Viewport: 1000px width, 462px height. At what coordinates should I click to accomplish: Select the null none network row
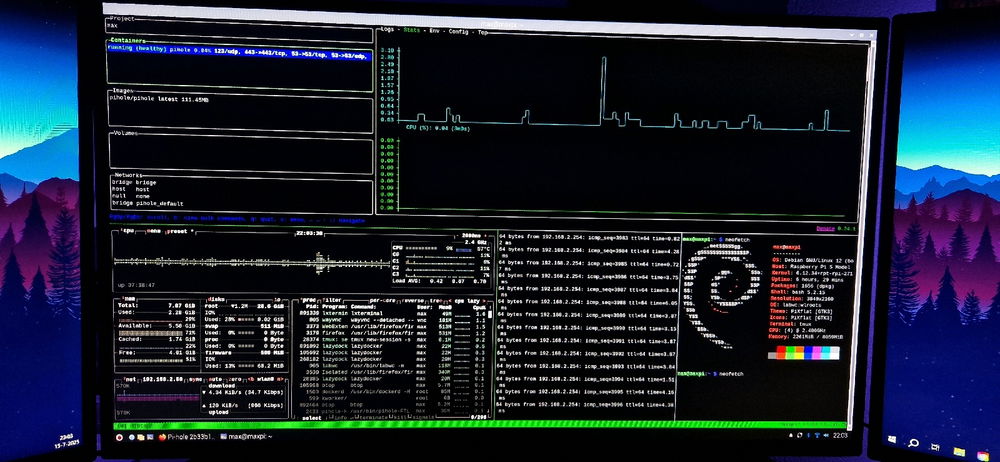coord(130,197)
